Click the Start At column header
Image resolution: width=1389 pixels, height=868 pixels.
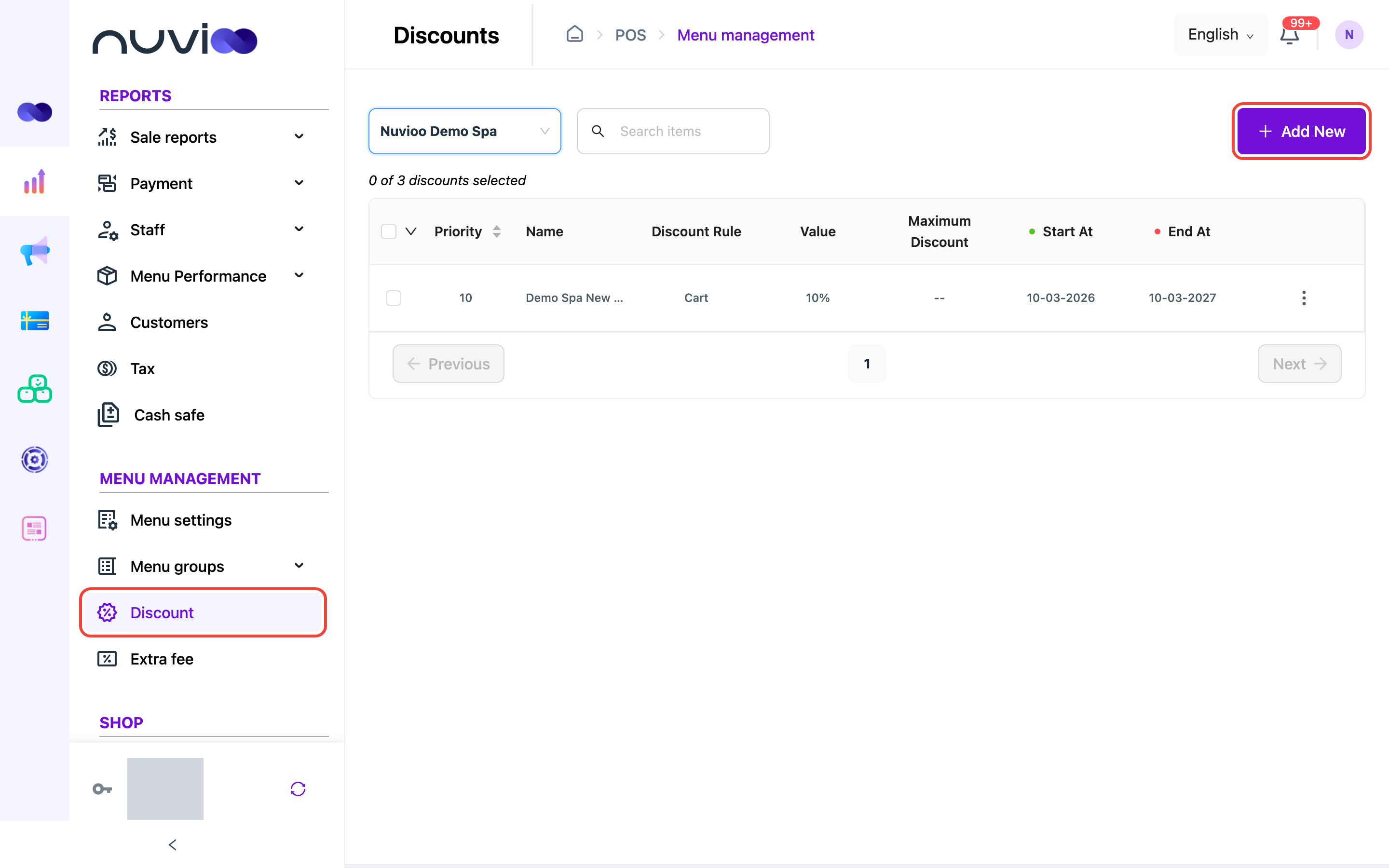pyautogui.click(x=1061, y=231)
